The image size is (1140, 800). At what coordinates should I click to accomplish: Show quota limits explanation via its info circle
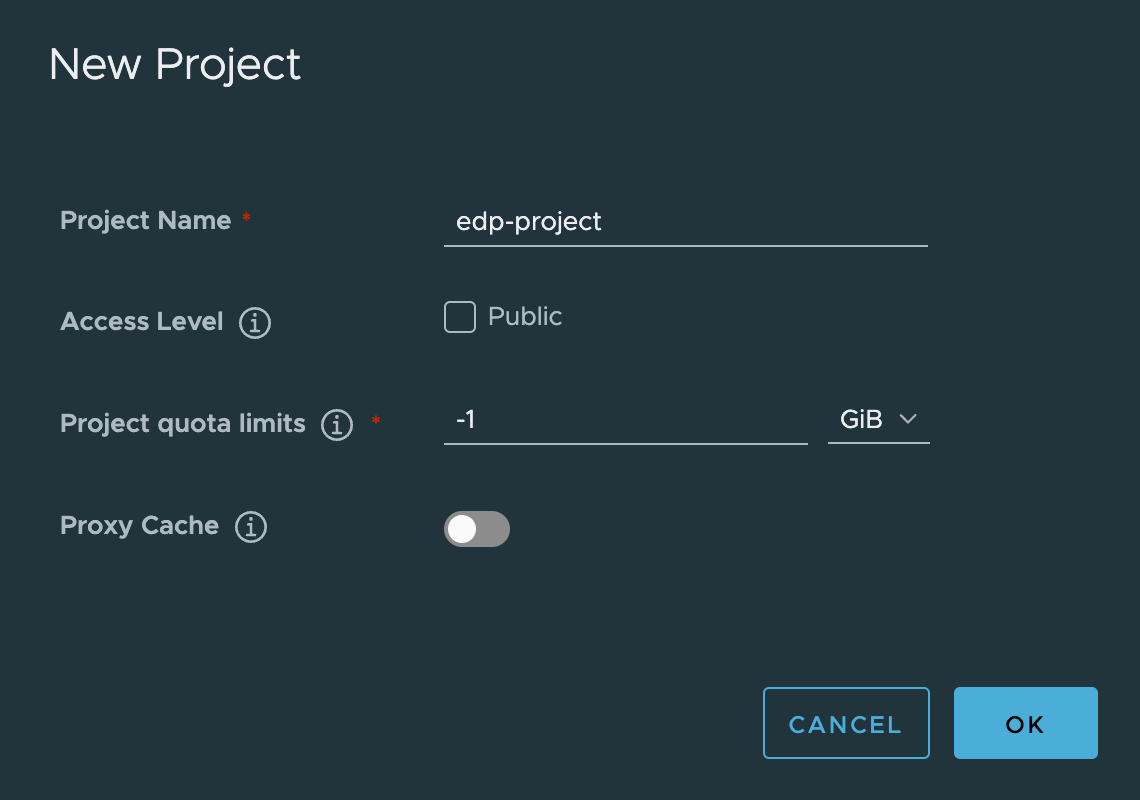[x=337, y=424]
